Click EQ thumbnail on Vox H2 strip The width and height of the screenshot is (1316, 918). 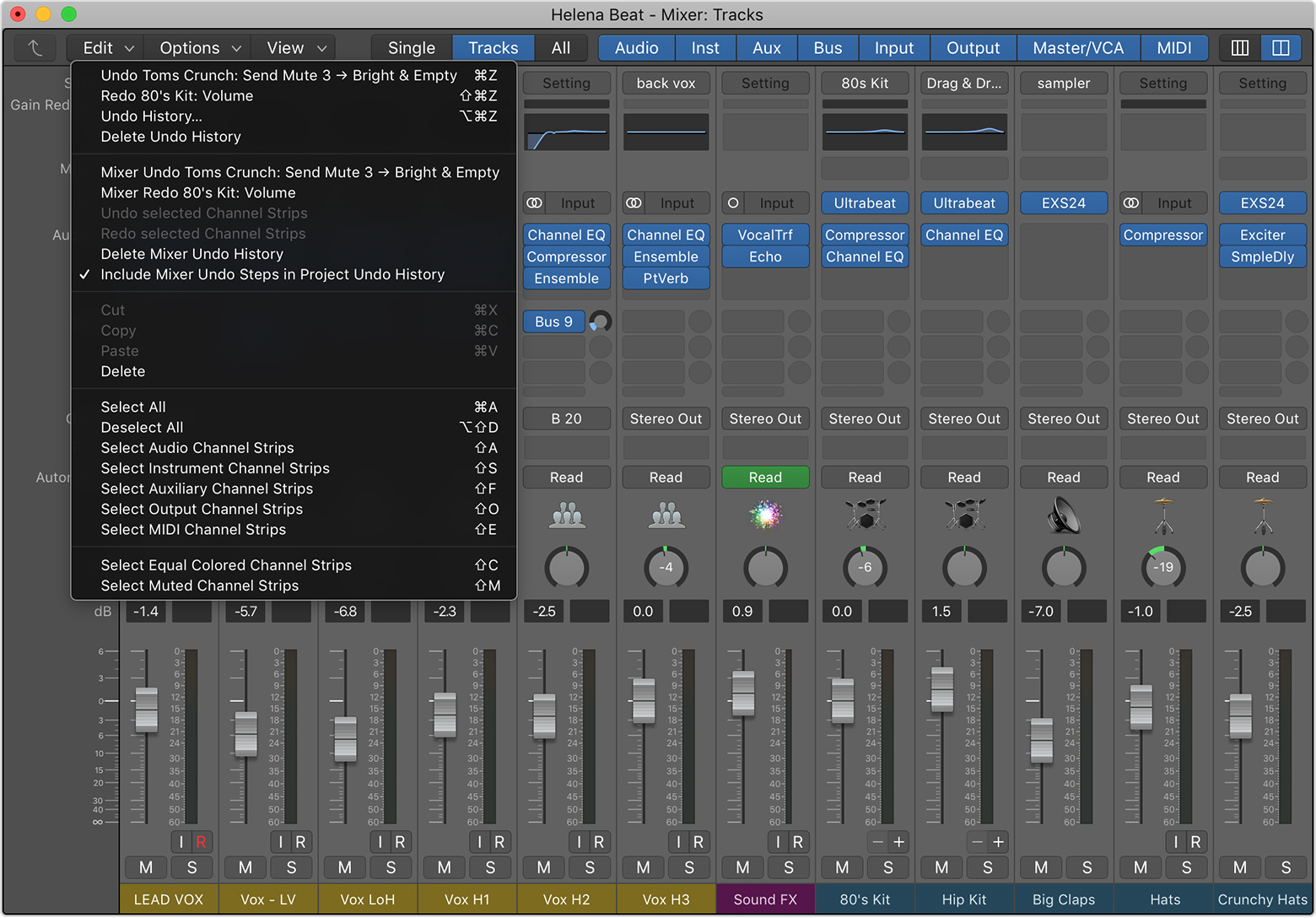click(567, 132)
